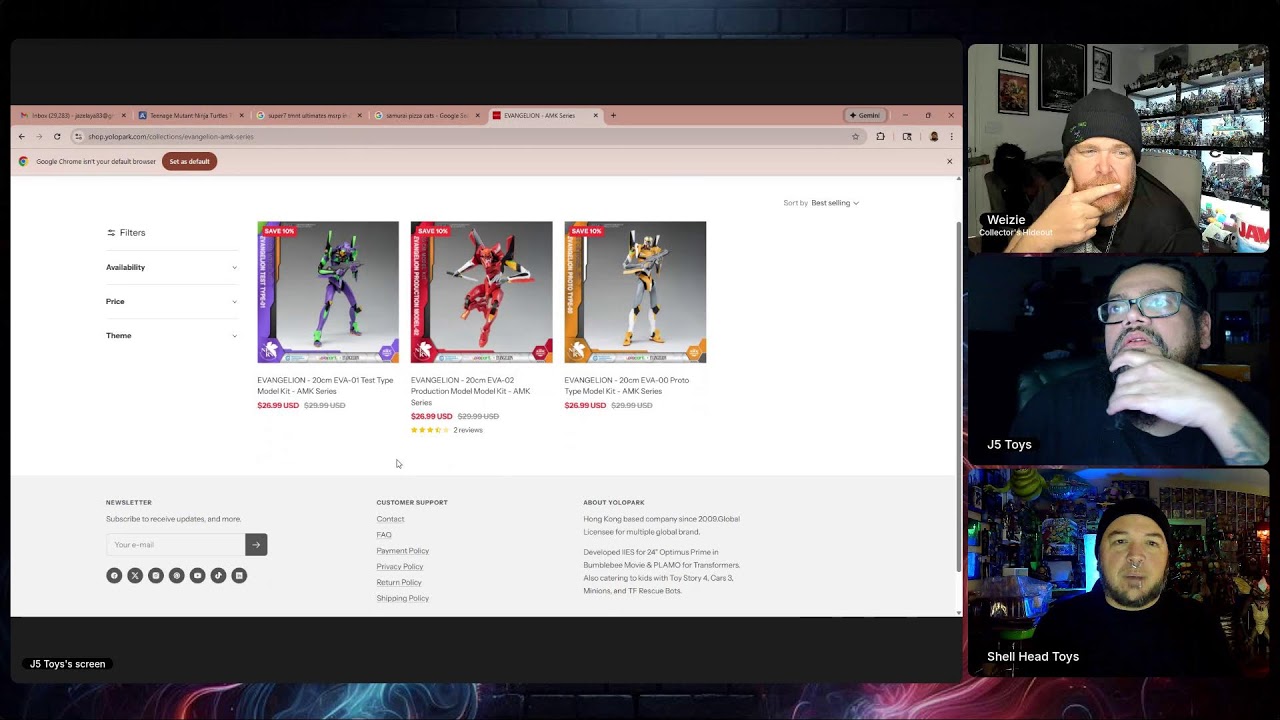Open the FAQ link
Image resolution: width=1280 pixels, height=720 pixels.
point(384,535)
